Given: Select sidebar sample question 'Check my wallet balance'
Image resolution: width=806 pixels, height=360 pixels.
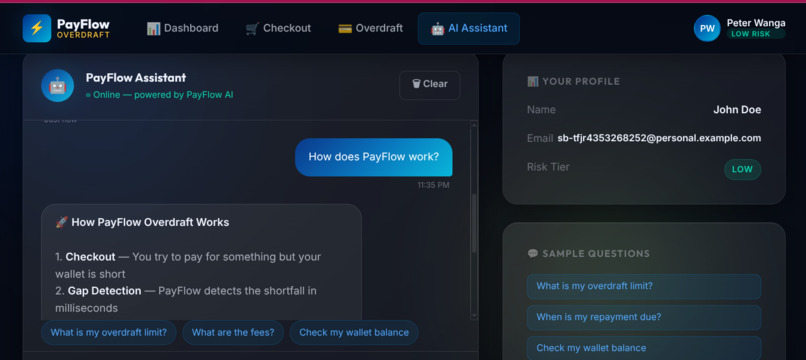Looking at the screenshot, I should 644,348.
